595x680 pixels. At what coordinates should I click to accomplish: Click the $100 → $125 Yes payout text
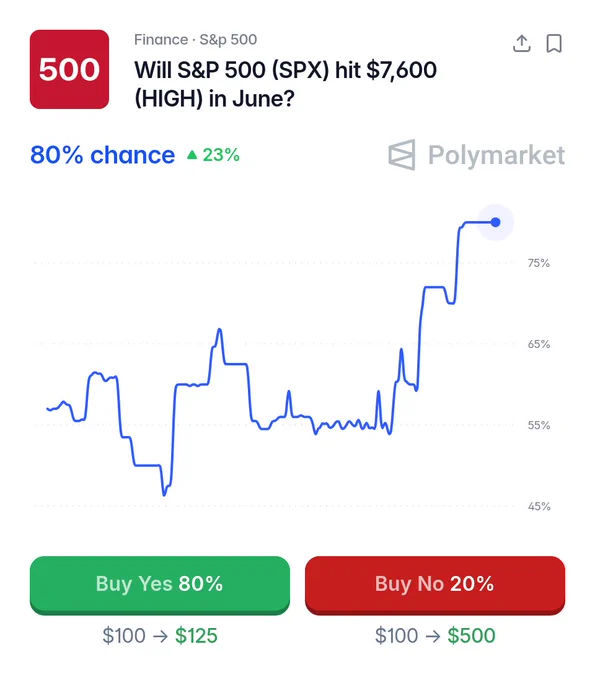(160, 636)
